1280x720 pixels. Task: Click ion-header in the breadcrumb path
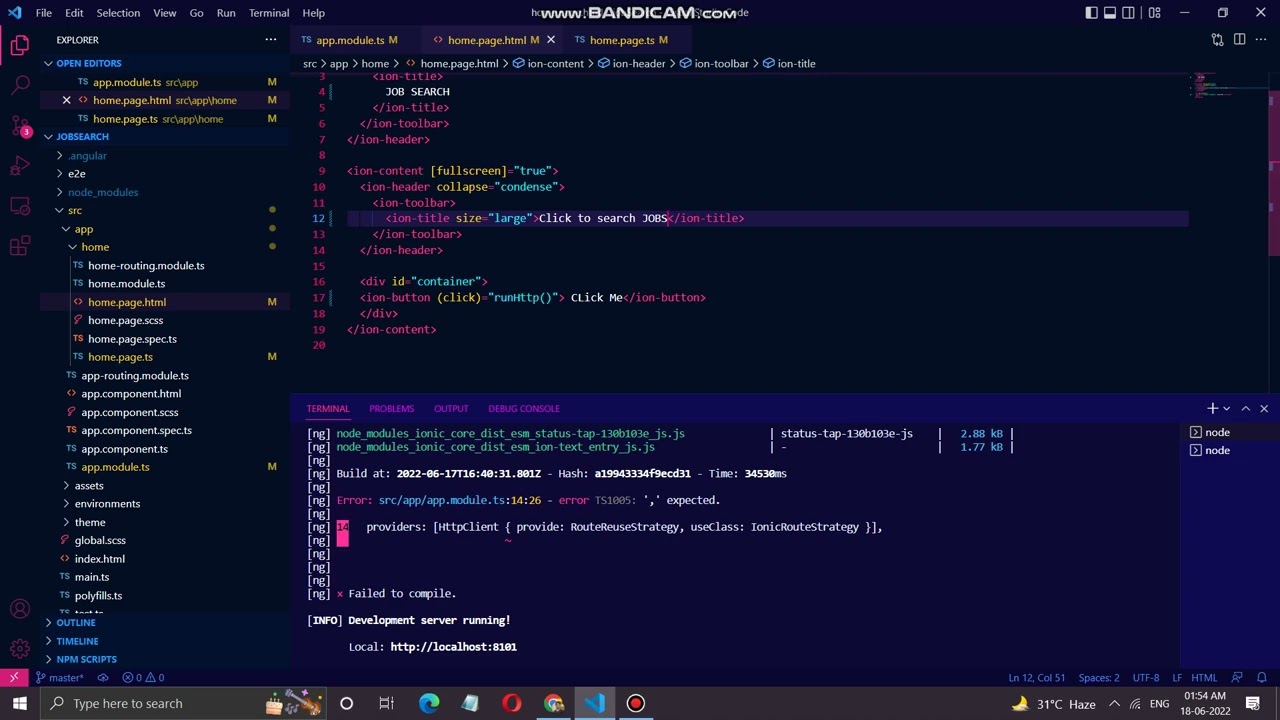638,63
